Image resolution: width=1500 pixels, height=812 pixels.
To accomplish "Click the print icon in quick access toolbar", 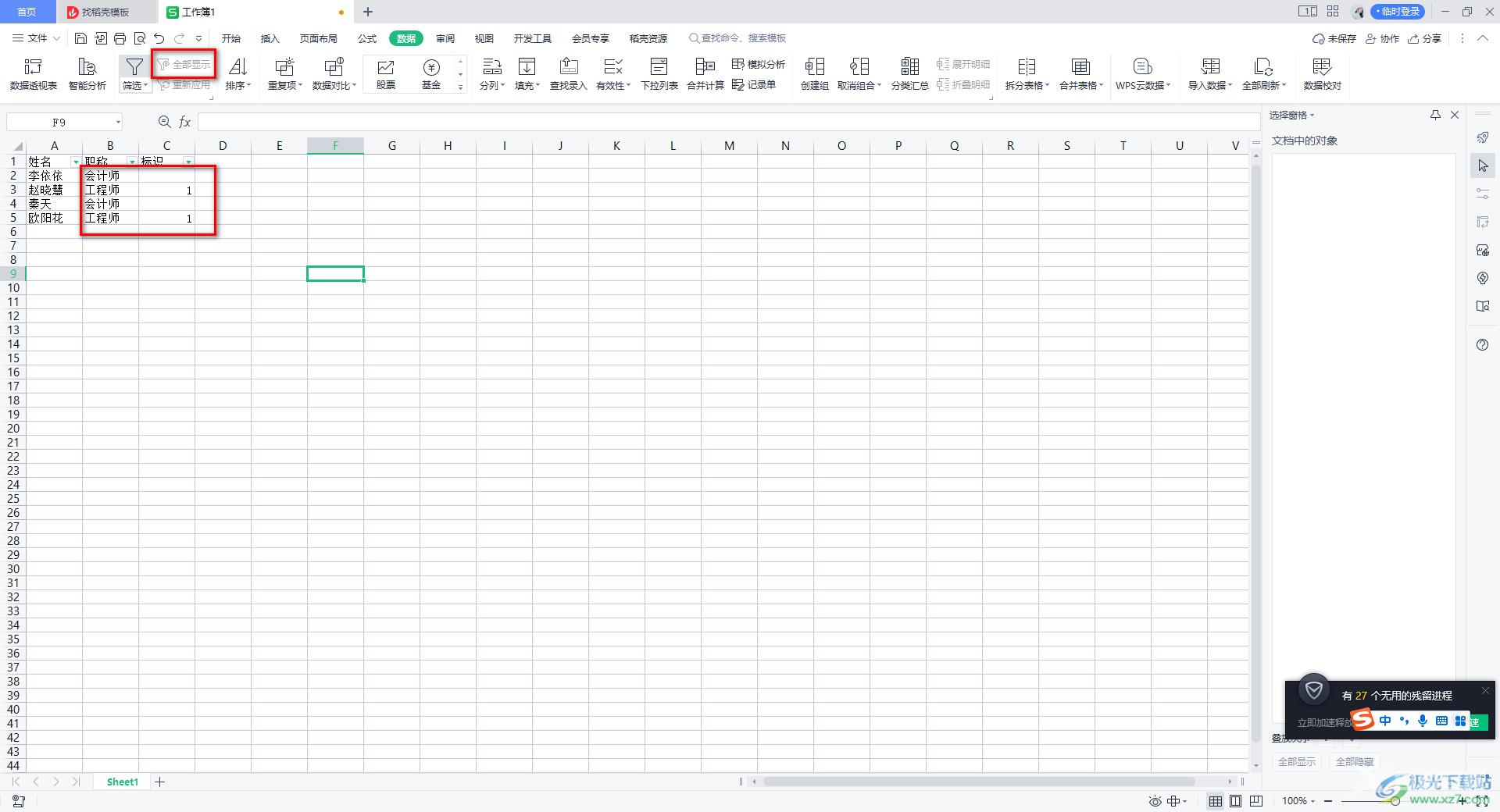I will pyautogui.click(x=120, y=38).
